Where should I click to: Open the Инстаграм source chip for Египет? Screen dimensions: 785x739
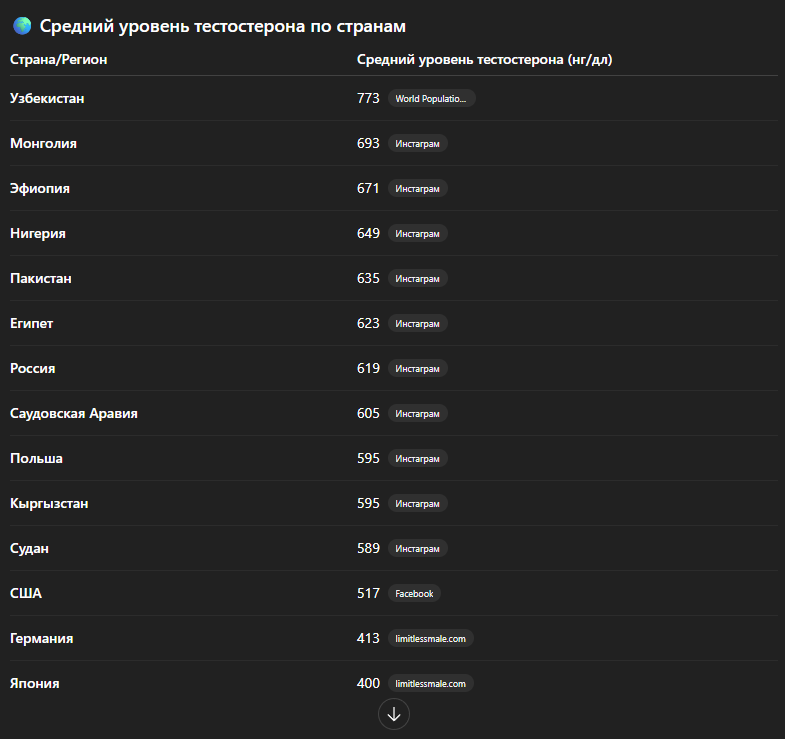[x=417, y=324]
